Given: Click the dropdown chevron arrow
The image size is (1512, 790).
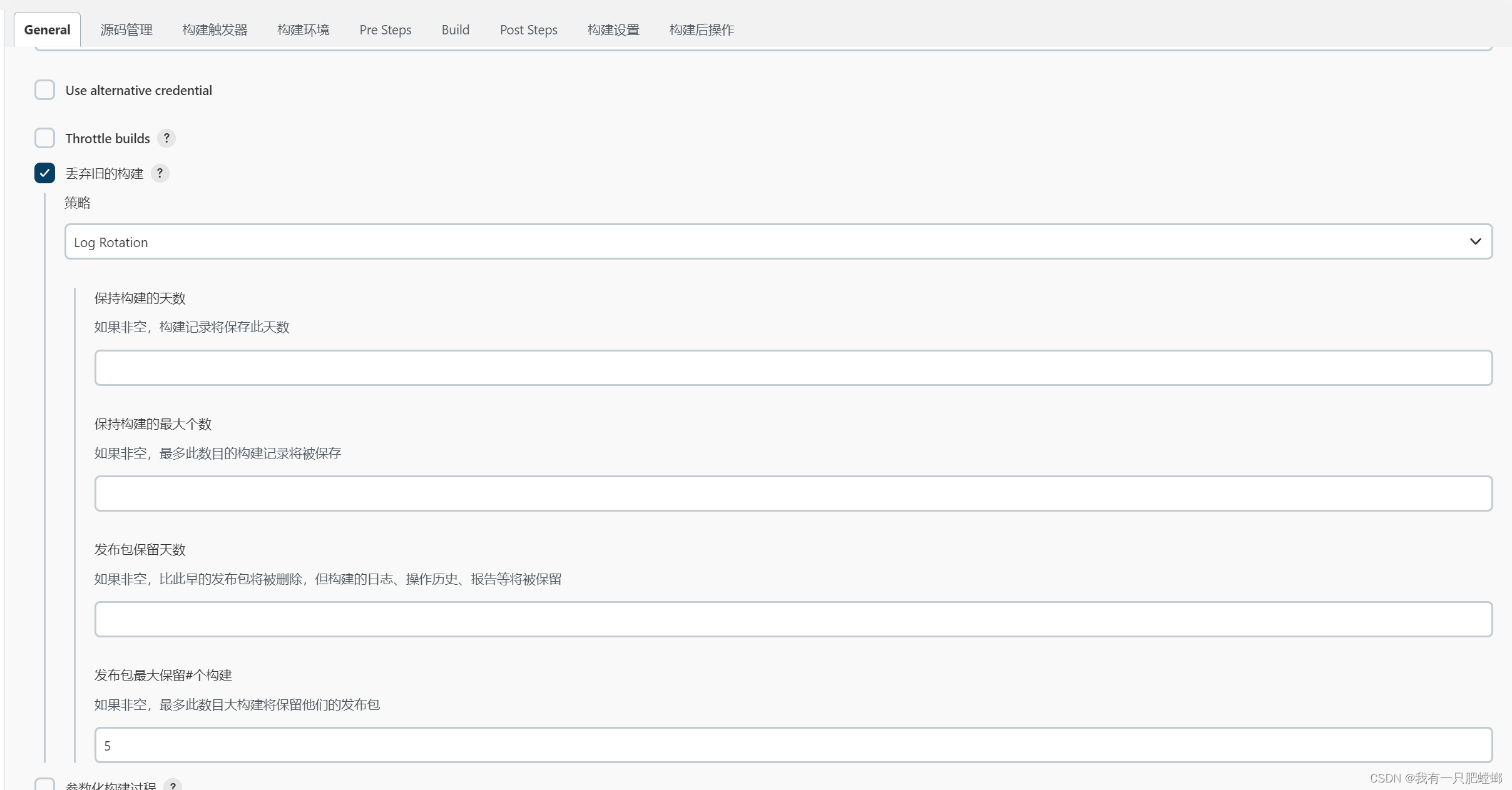Looking at the screenshot, I should click(x=1475, y=242).
